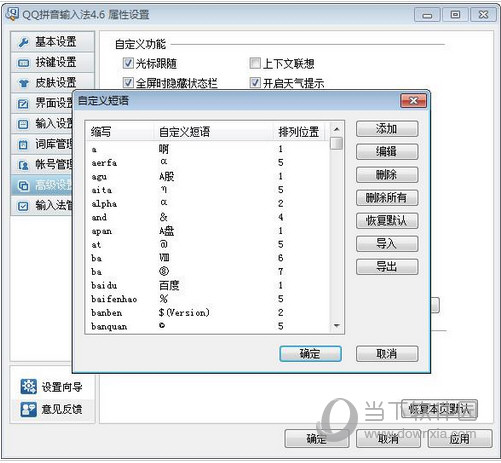Sort by 自定义短语 column header

click(213, 132)
